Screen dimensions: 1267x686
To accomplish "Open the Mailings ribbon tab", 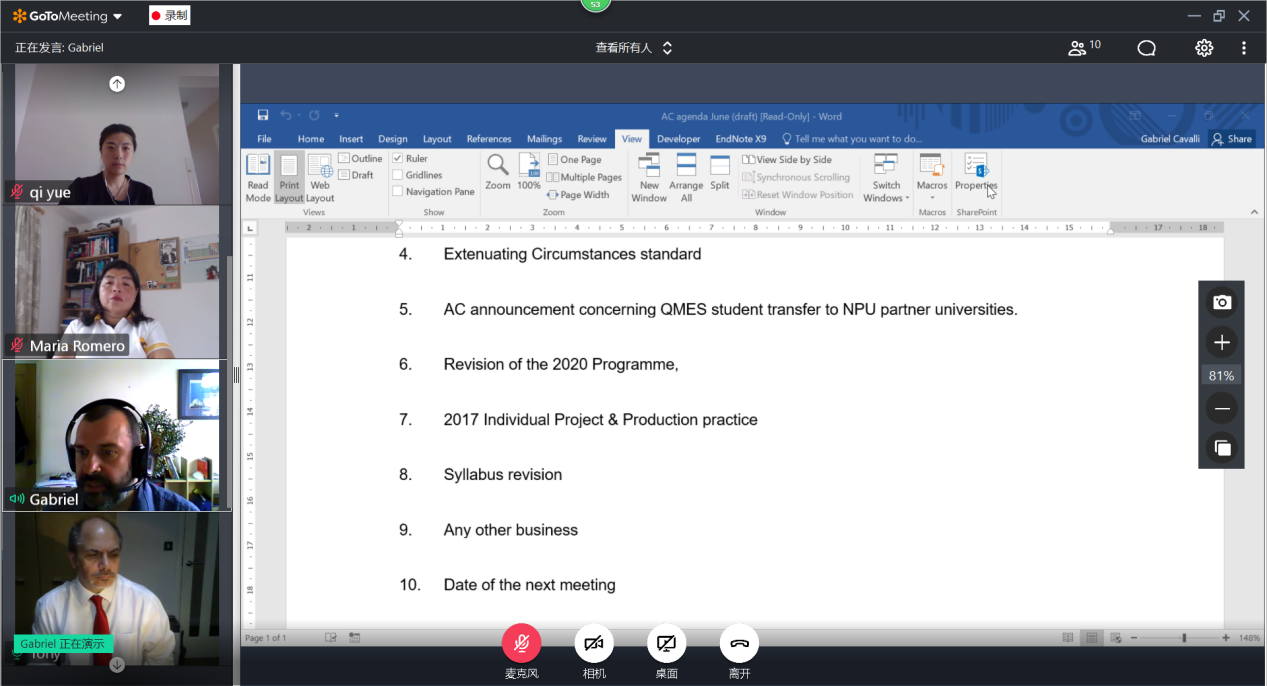I will (x=545, y=139).
